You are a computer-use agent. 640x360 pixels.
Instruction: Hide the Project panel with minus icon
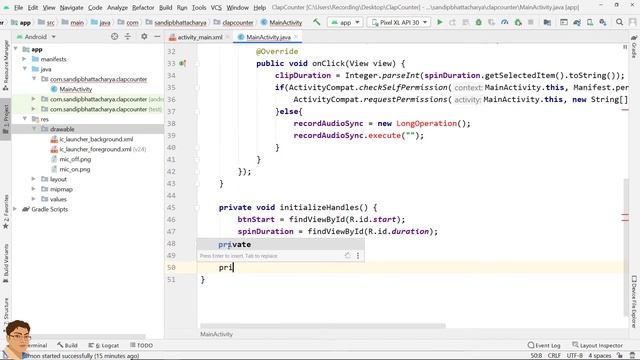pos(157,37)
